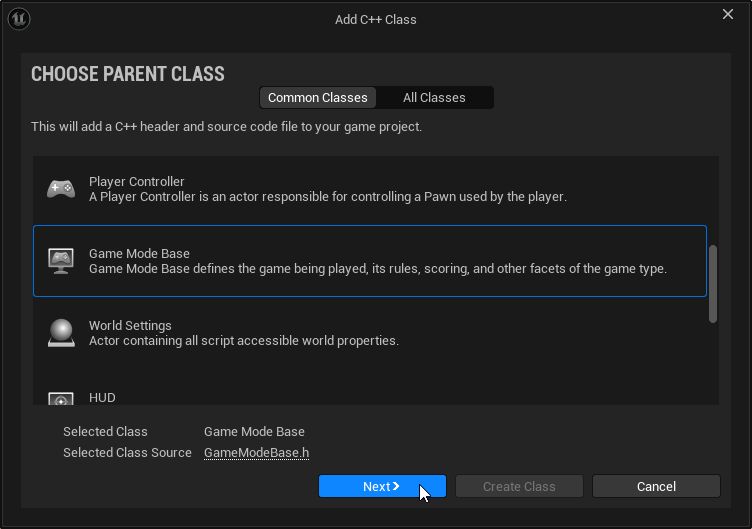Click the chevron arrow on the Next button

coord(396,486)
